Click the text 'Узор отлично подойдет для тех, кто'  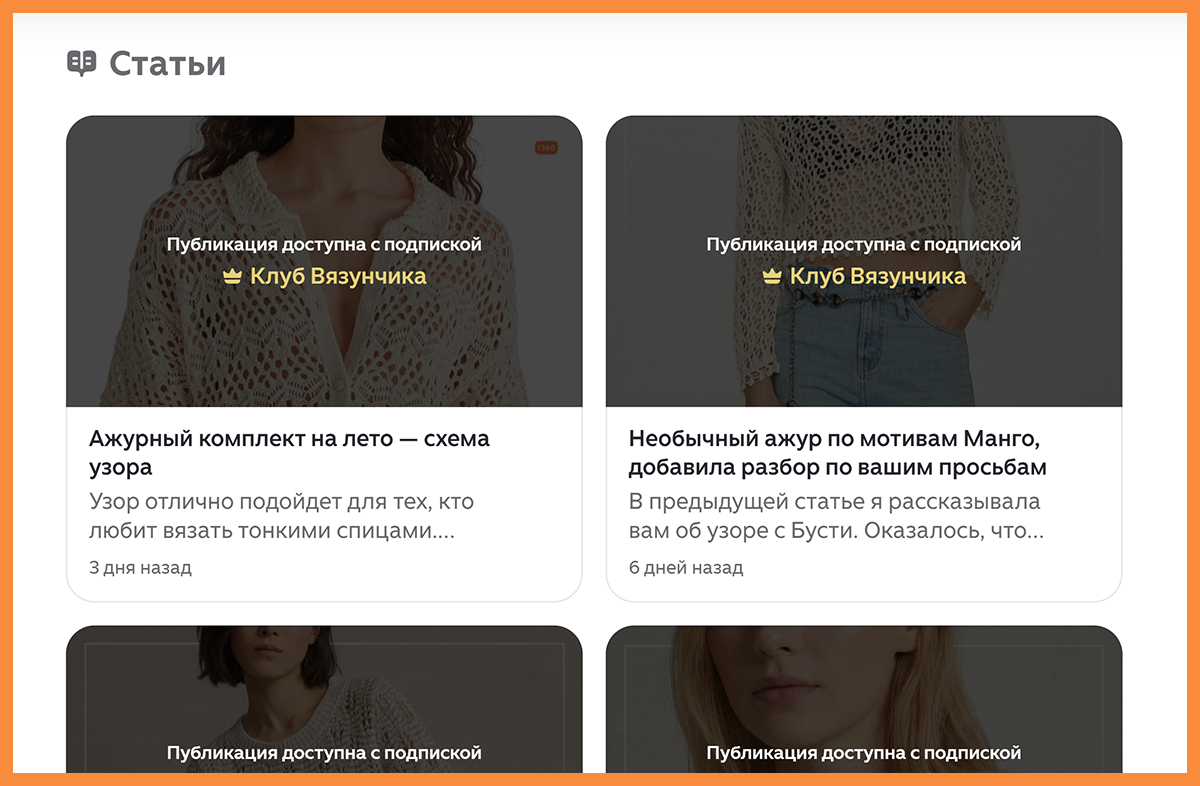[281, 501]
